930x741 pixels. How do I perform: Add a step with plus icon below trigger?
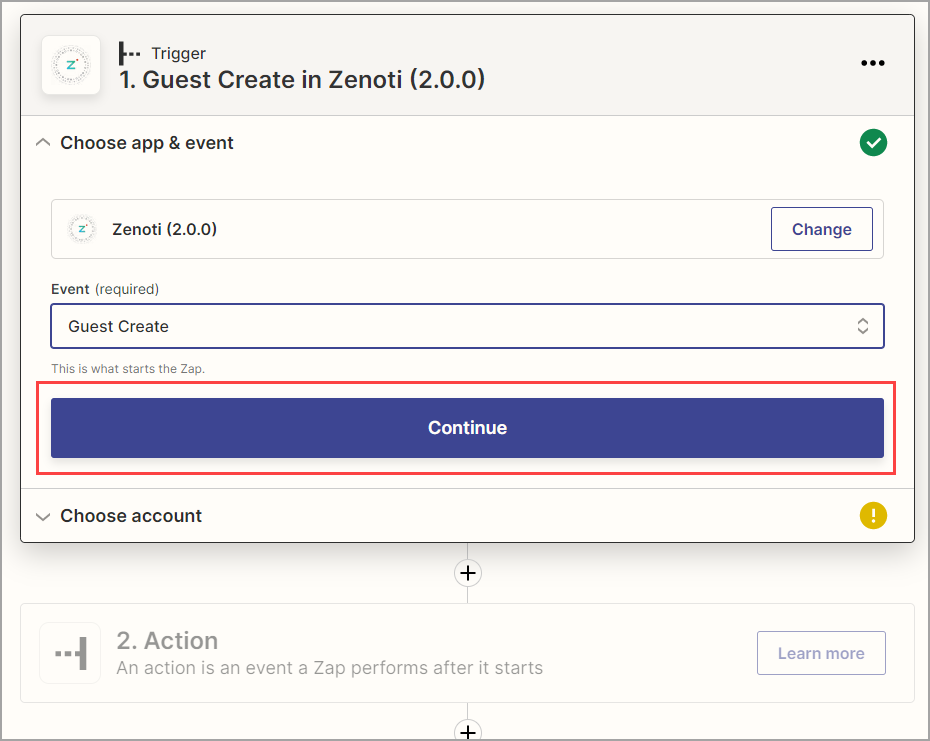click(468, 573)
